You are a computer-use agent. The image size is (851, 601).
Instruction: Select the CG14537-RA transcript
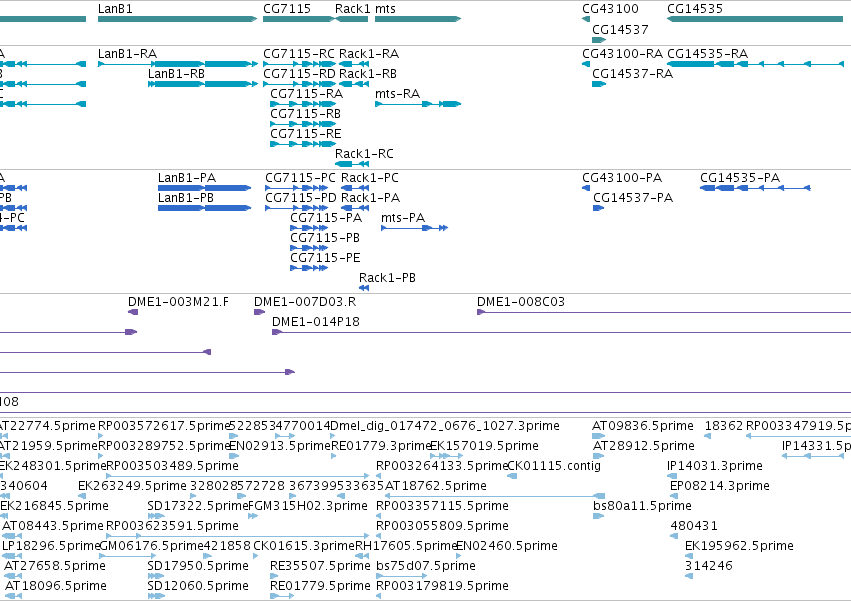[x=599, y=84]
